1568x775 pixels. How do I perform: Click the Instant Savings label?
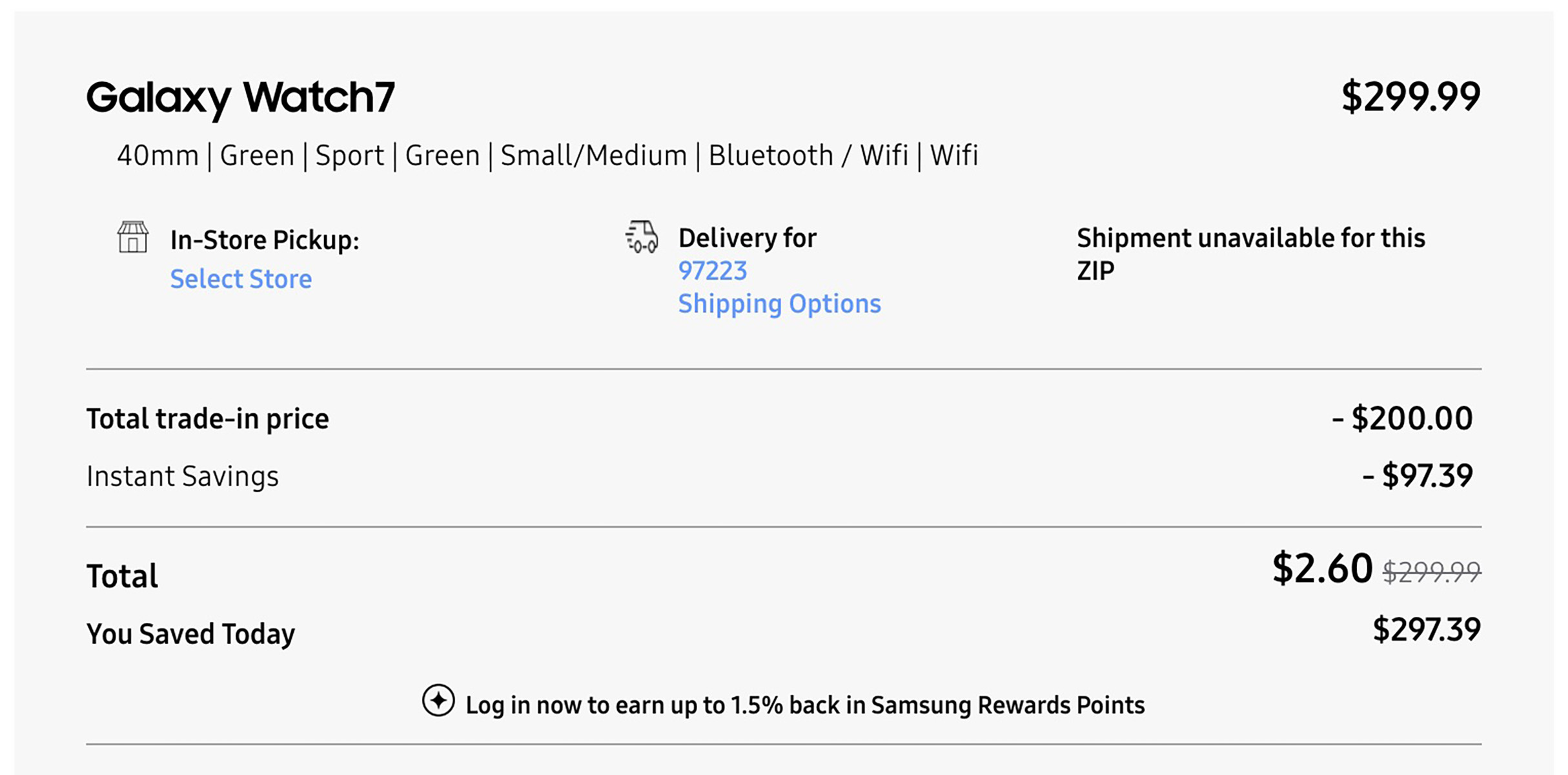point(183,477)
